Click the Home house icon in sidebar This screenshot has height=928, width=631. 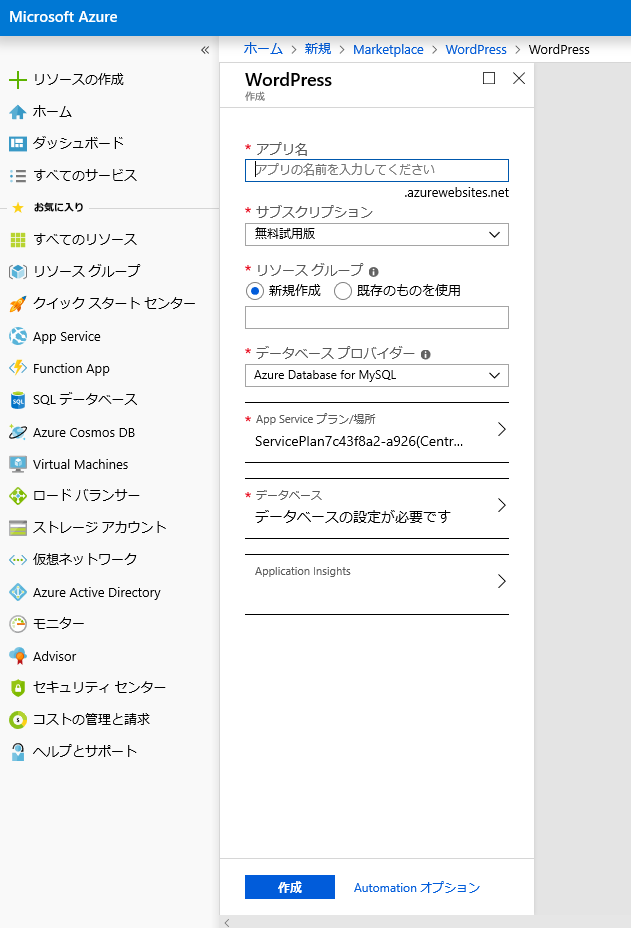click(x=18, y=112)
